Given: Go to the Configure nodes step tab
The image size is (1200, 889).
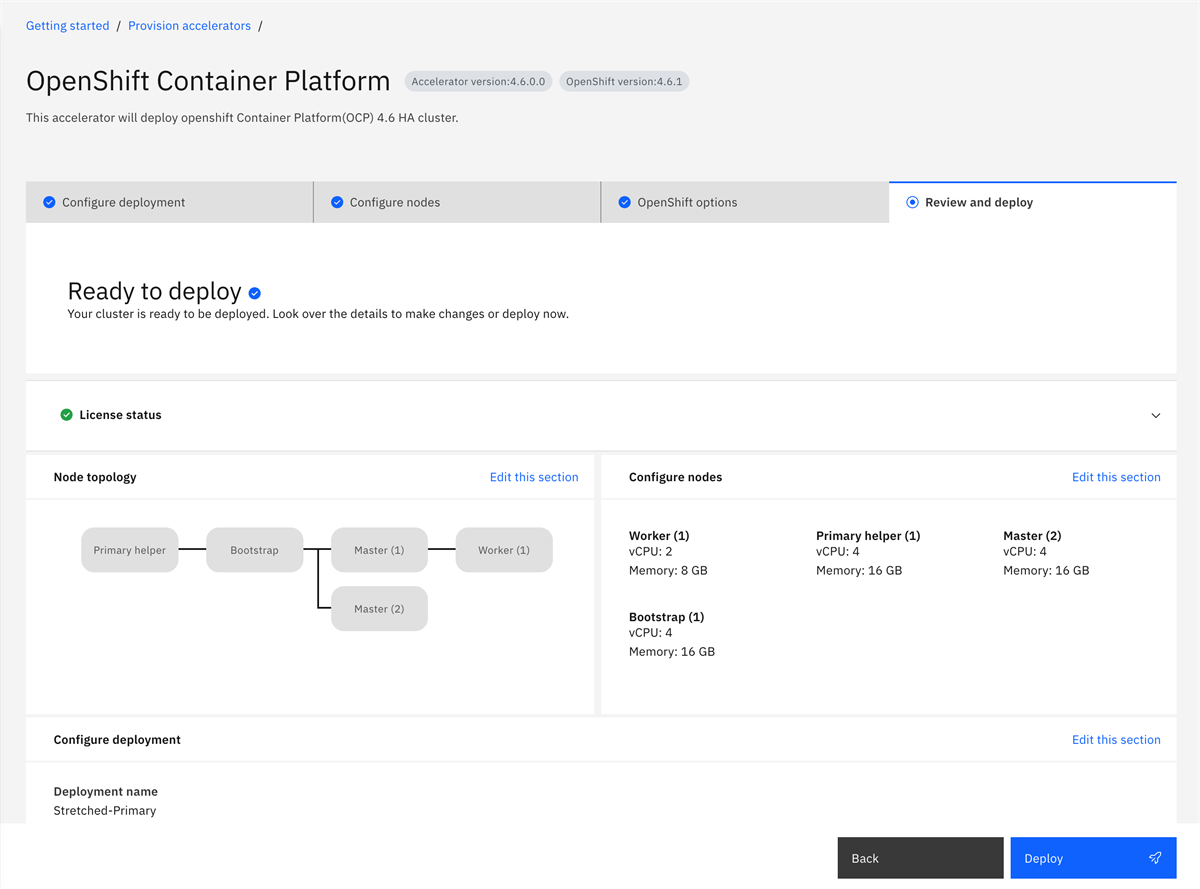Looking at the screenshot, I should click(395, 202).
